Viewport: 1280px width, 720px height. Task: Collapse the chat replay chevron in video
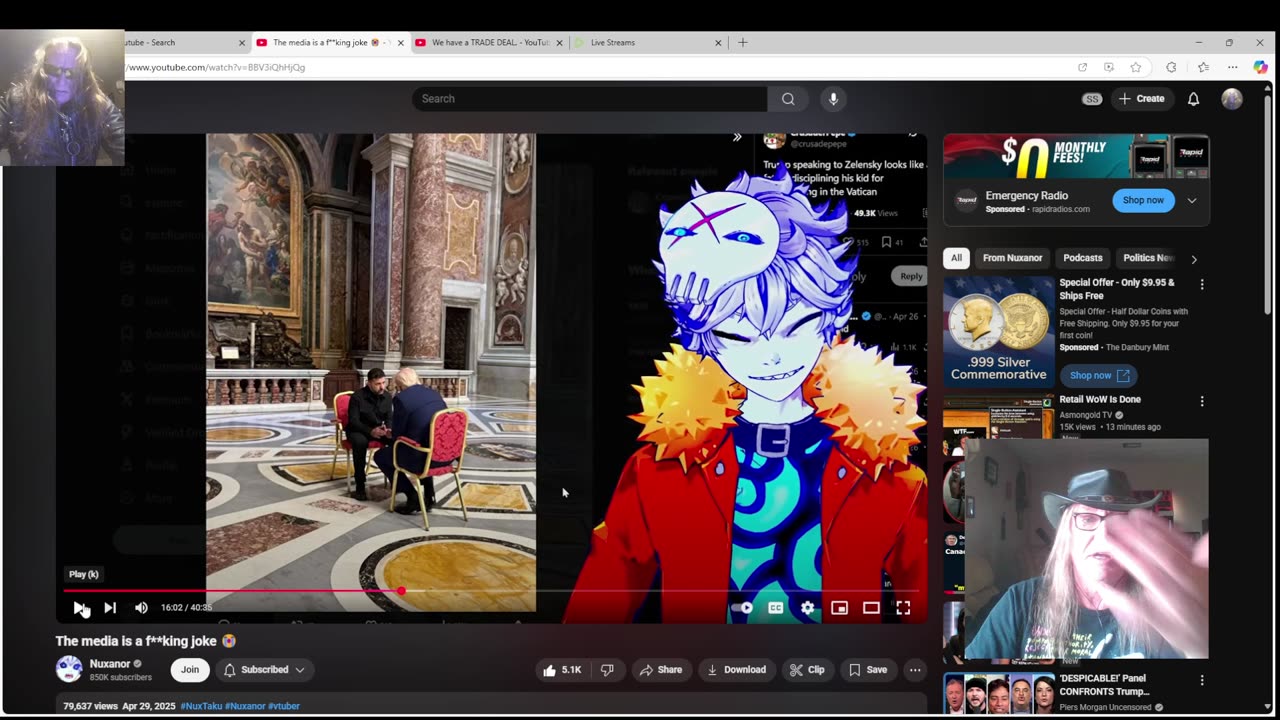[x=737, y=137]
